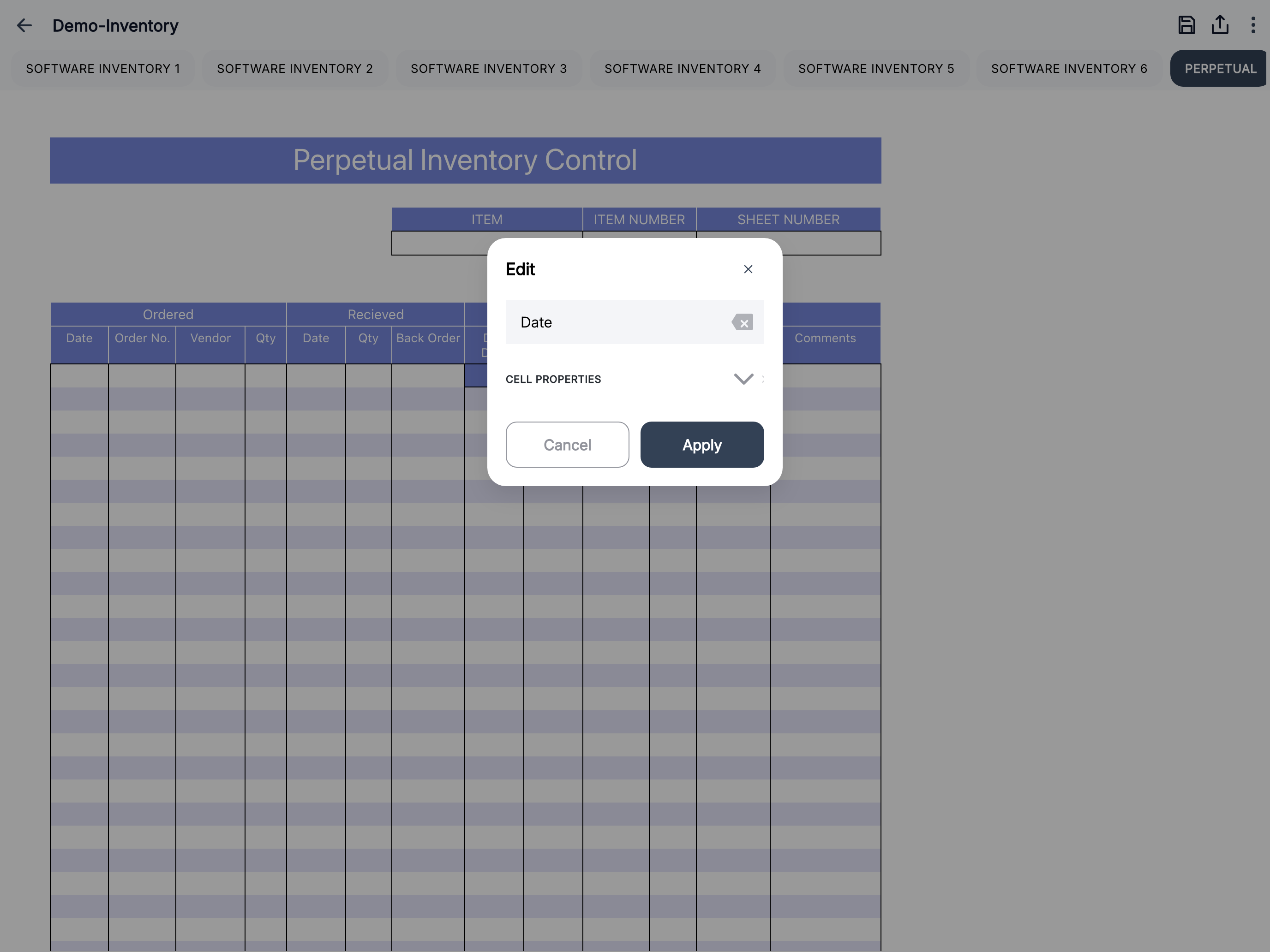Switch to Software Inventory 1 tab

pyautogui.click(x=103, y=69)
